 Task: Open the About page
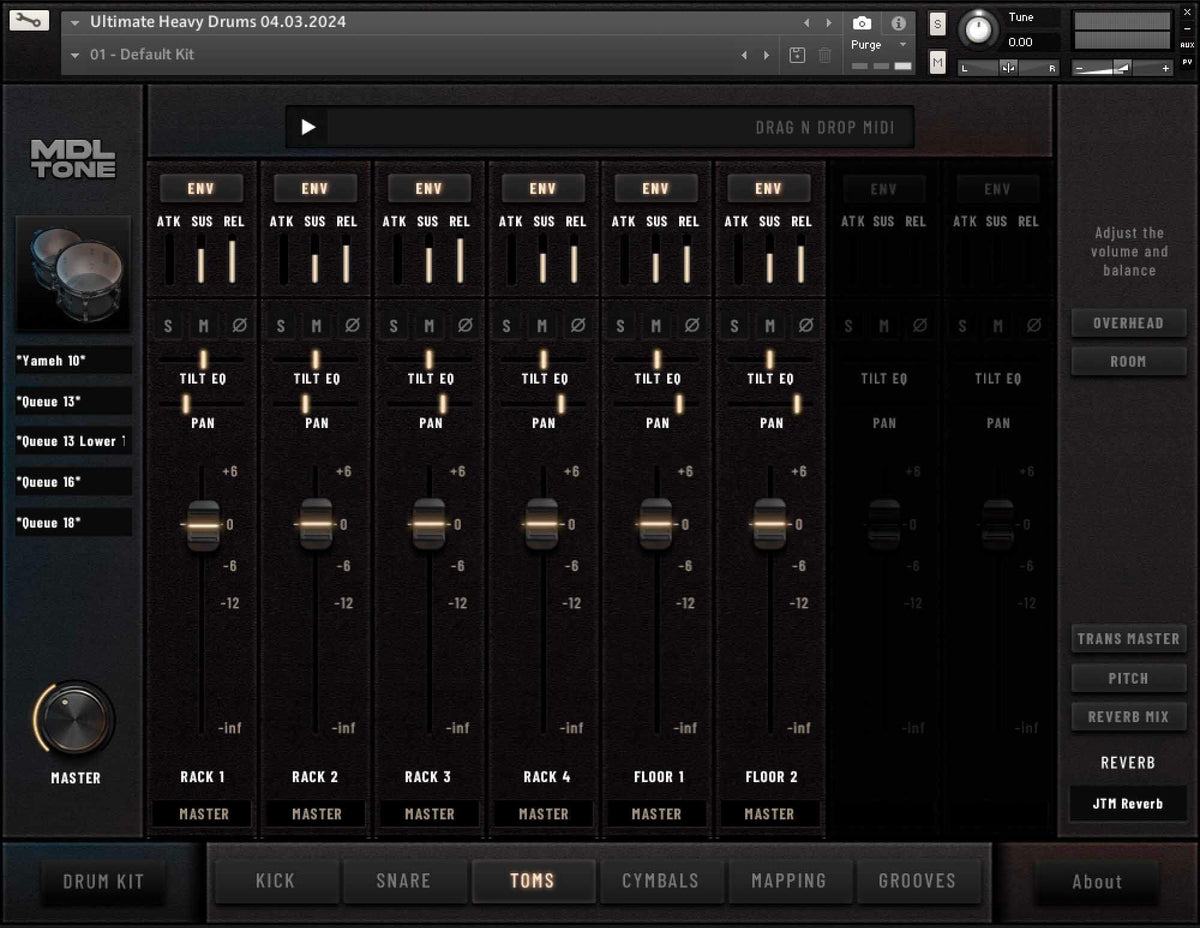pos(1097,882)
